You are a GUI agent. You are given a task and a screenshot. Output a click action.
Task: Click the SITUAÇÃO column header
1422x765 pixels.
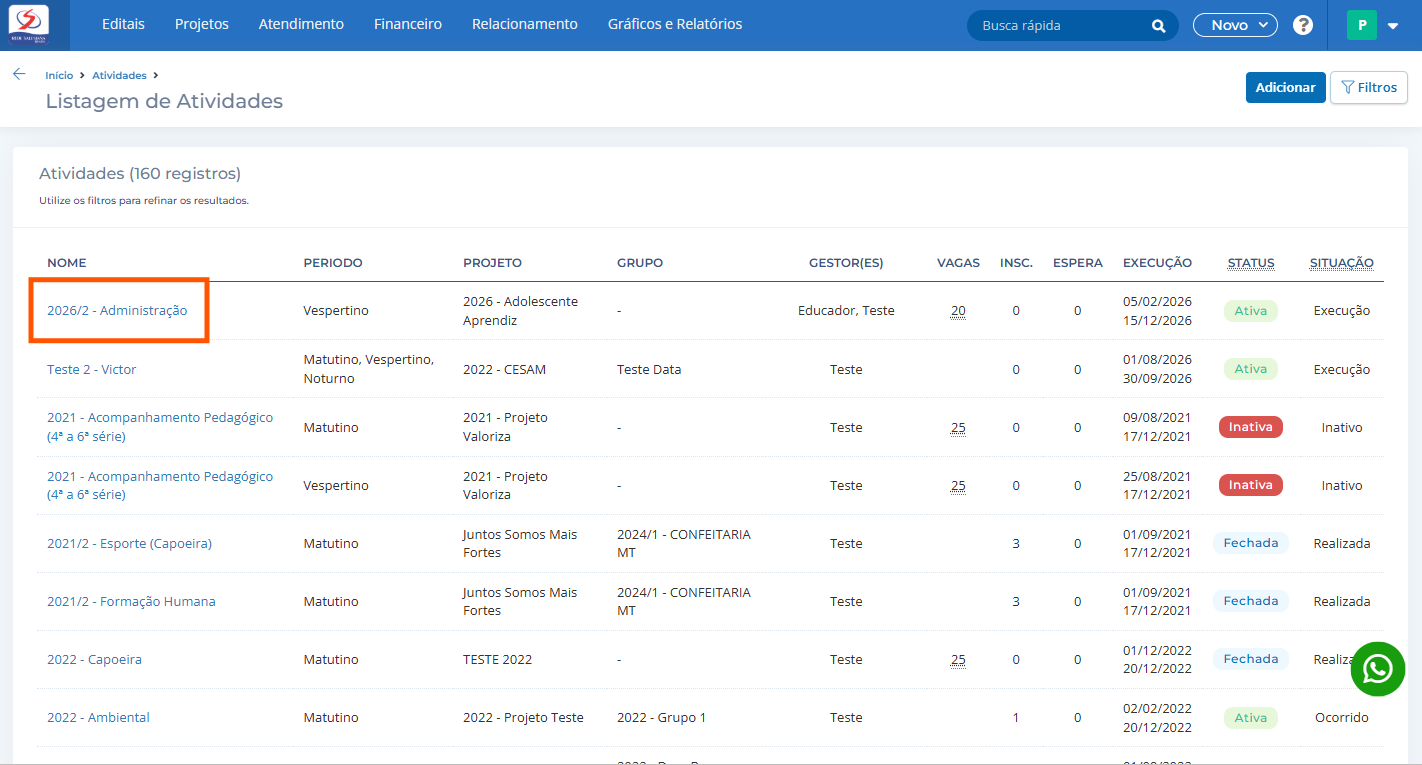[1342, 263]
